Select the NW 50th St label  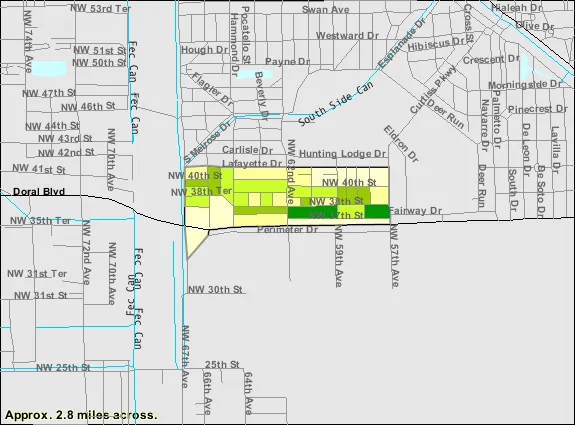pos(99,62)
